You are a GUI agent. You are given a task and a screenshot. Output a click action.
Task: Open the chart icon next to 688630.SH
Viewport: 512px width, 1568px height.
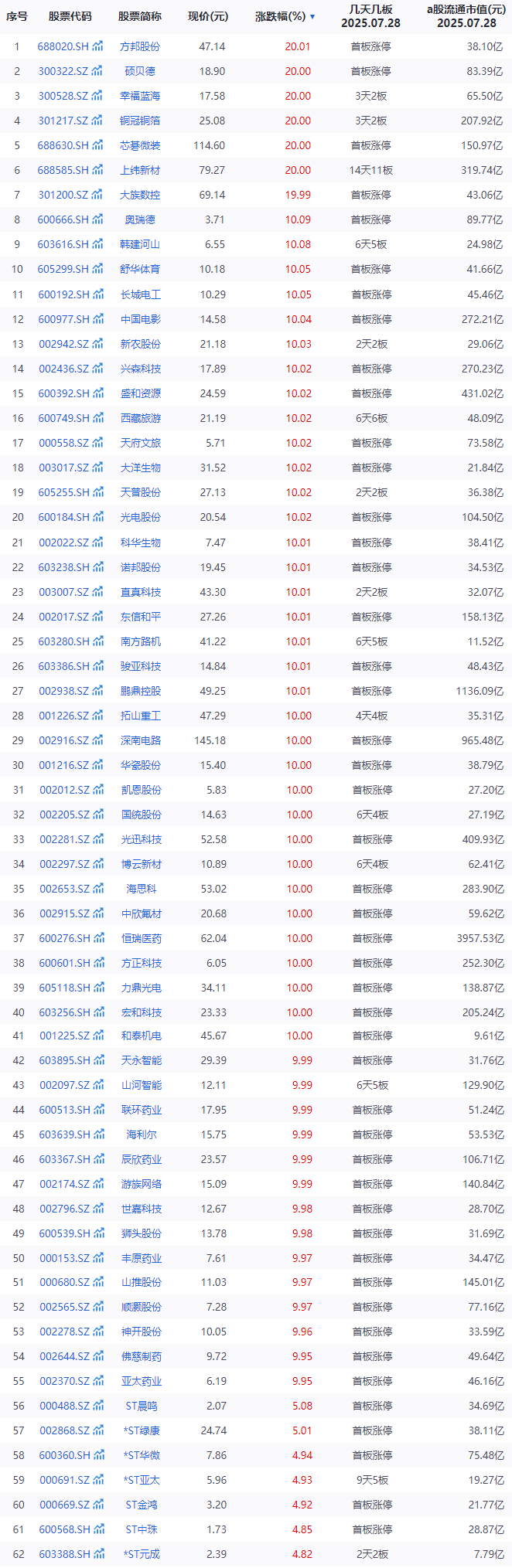click(97, 145)
